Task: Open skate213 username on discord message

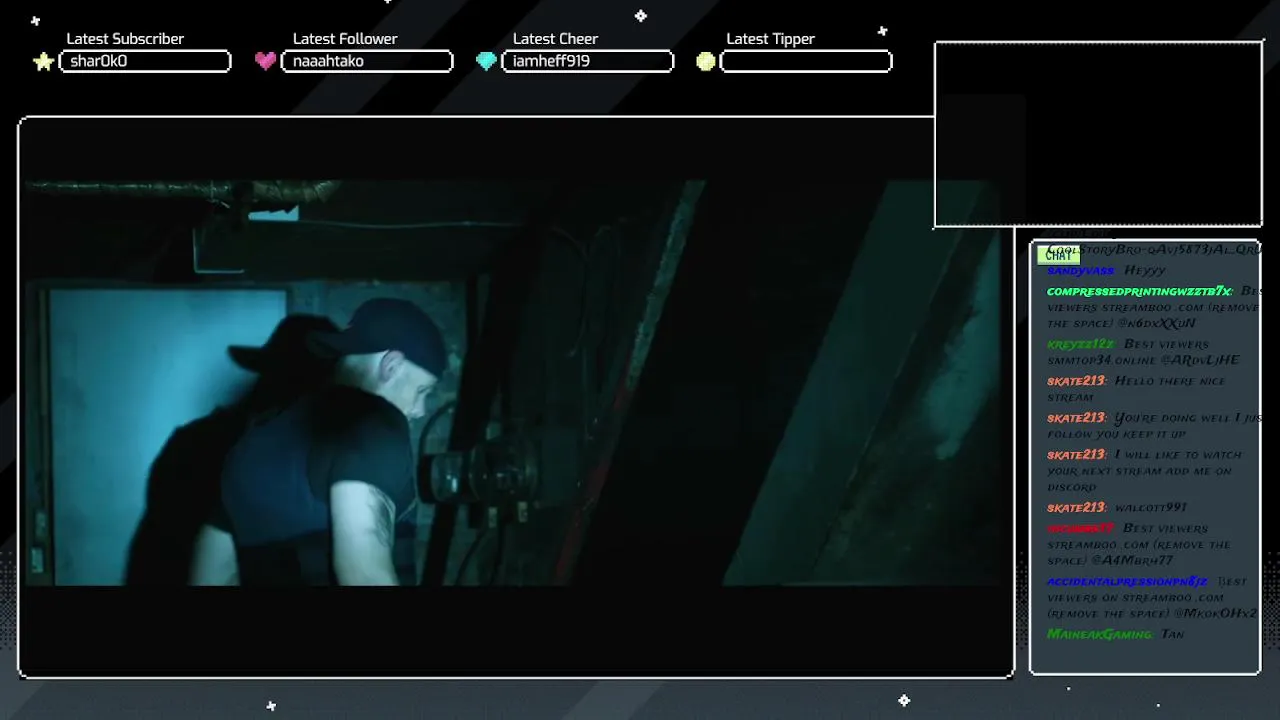Action: pos(1076,455)
